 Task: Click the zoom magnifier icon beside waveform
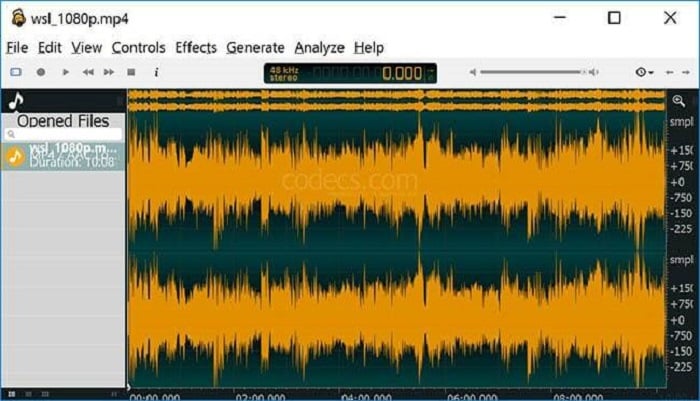(679, 101)
